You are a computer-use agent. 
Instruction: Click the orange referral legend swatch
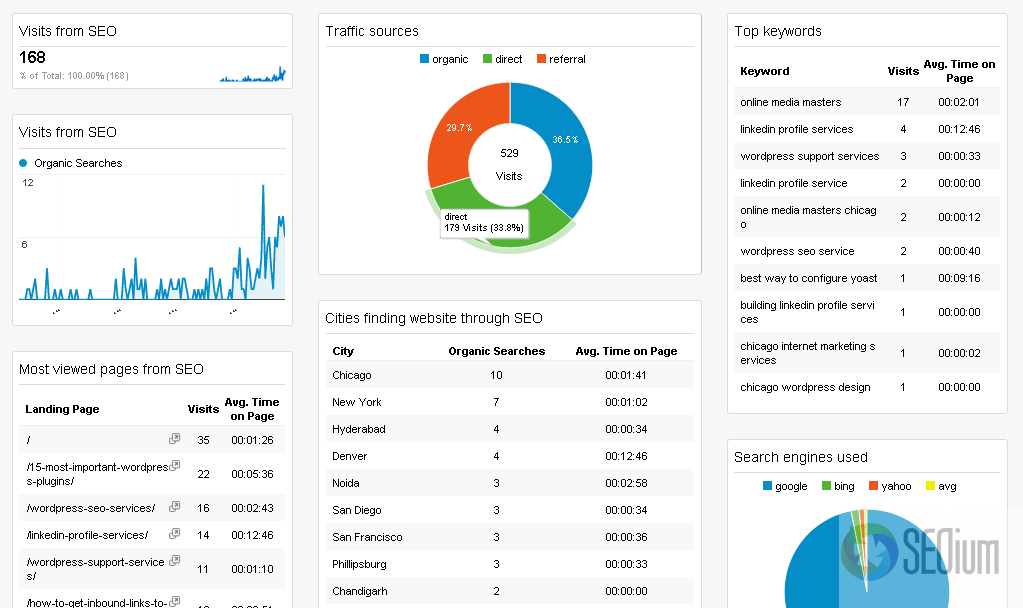(x=542, y=59)
